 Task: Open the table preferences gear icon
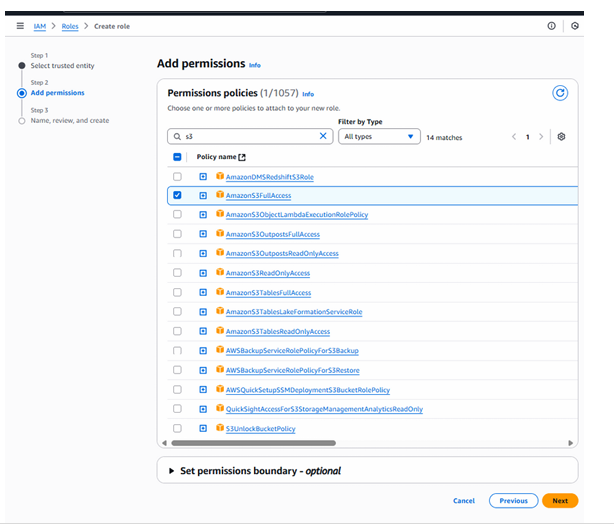561,137
